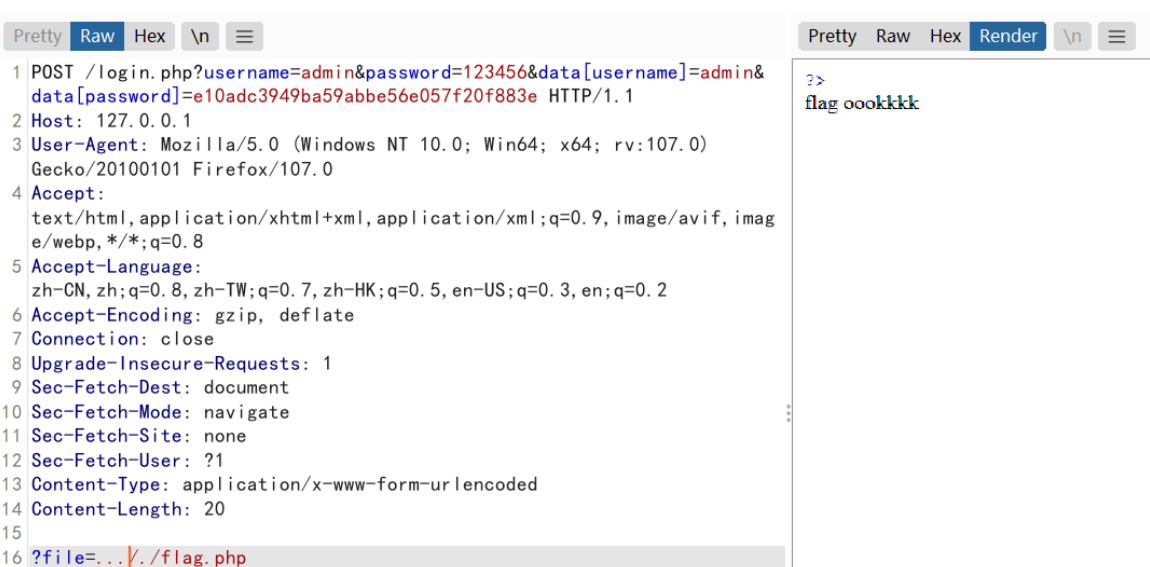Viewport: 1150px width, 567px height.
Task: Select the response Render tab
Action: [1008, 36]
